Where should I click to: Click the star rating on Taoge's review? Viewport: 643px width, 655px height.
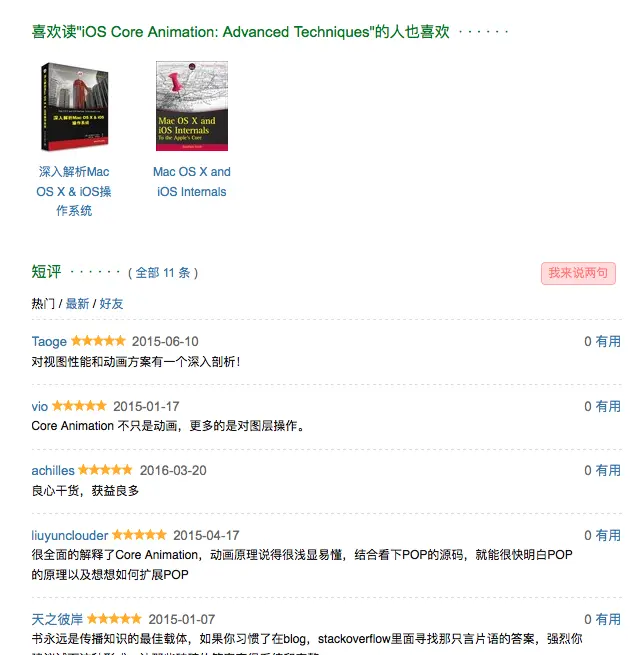click(x=98, y=341)
